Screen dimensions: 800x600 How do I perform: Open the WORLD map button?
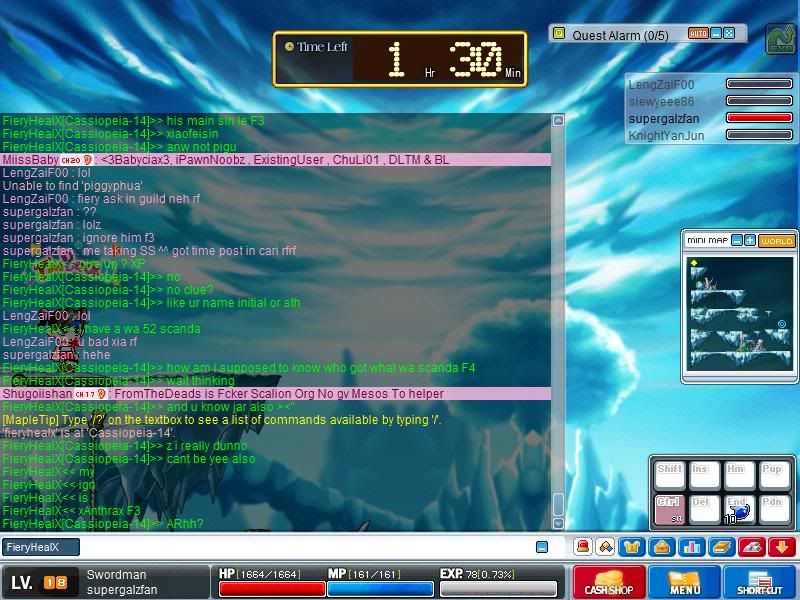776,241
